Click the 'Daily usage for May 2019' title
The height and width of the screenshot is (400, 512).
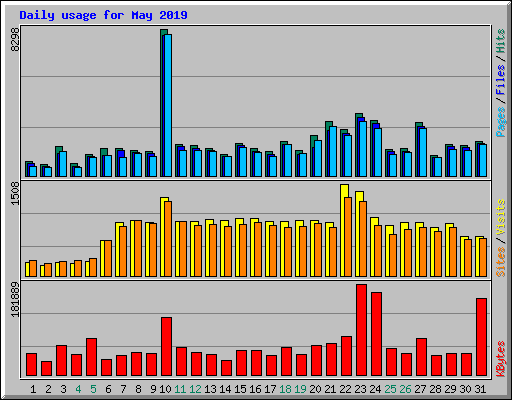[x=103, y=15]
